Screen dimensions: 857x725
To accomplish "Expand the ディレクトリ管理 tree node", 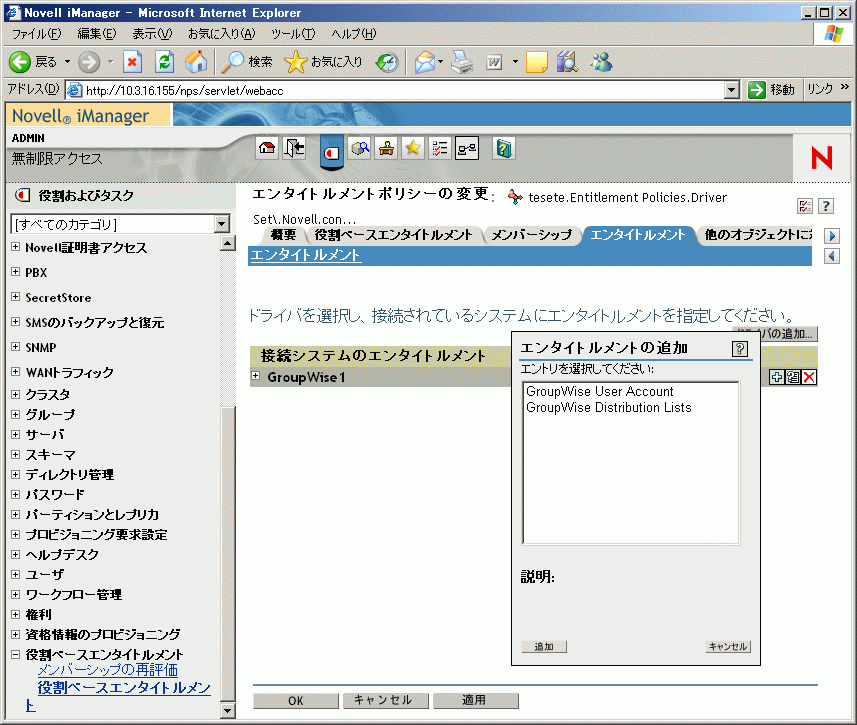I will [15, 474].
